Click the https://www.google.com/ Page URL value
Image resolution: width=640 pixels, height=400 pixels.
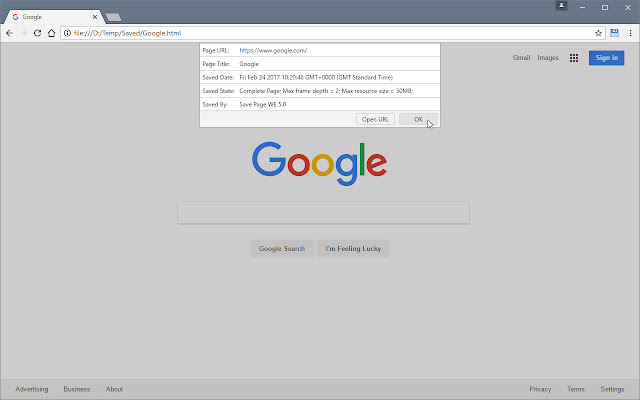pos(273,51)
